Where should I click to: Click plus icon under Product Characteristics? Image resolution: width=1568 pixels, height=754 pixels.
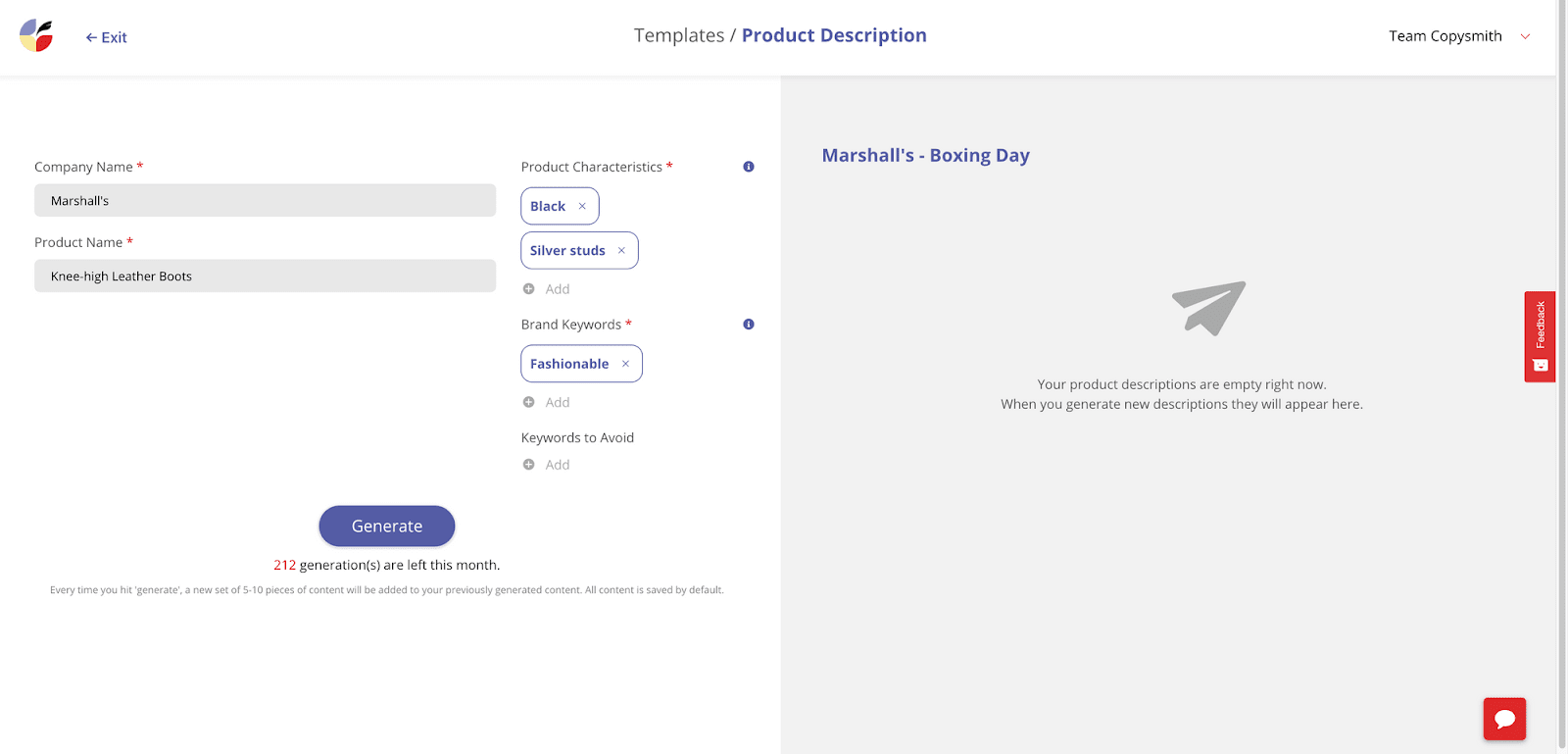529,289
